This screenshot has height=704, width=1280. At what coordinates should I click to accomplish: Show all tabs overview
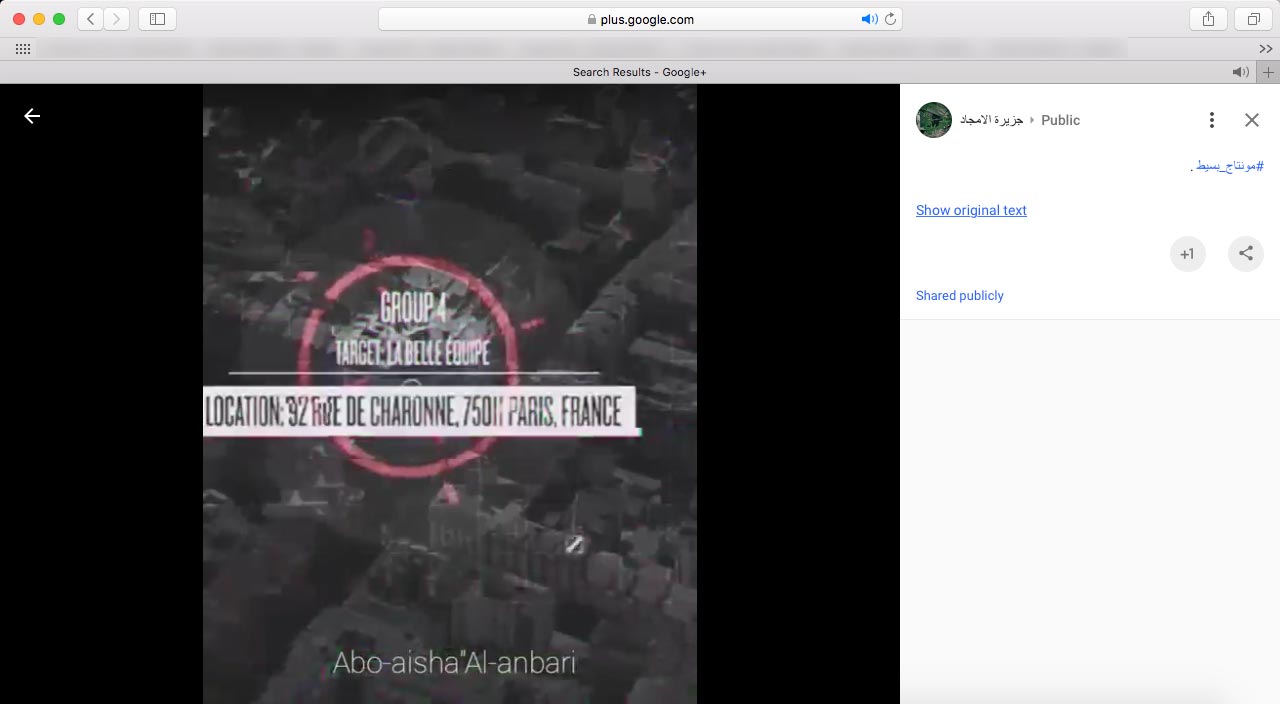(1252, 19)
